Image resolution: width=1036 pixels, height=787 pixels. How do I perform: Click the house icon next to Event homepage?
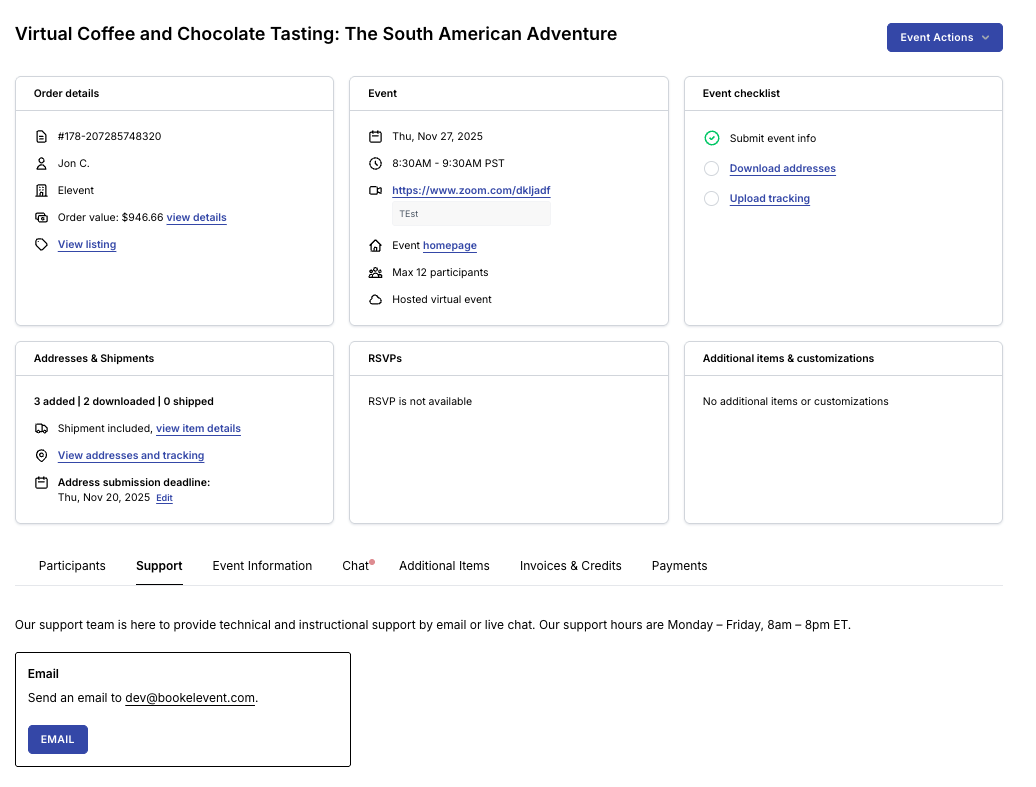pyautogui.click(x=375, y=245)
